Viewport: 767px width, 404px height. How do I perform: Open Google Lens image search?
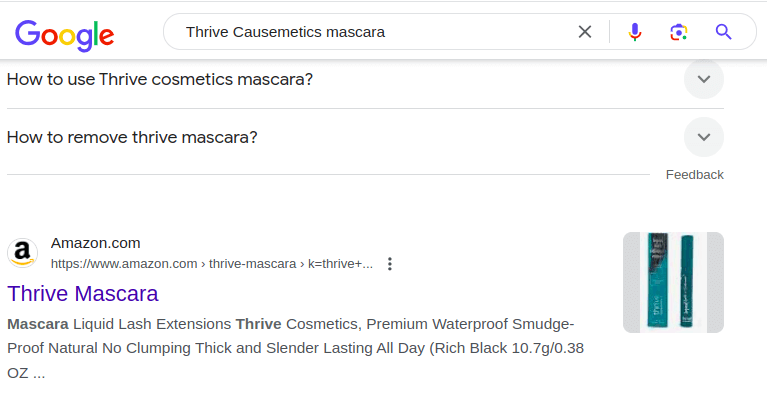click(x=679, y=32)
